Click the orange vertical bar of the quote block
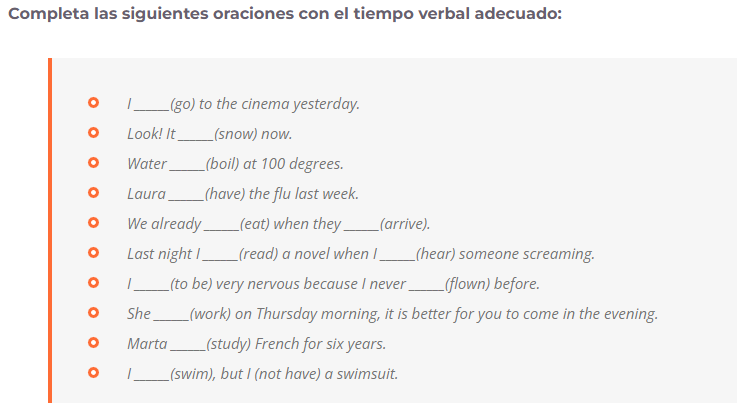Screen dimensions: 752x418 tap(50, 231)
